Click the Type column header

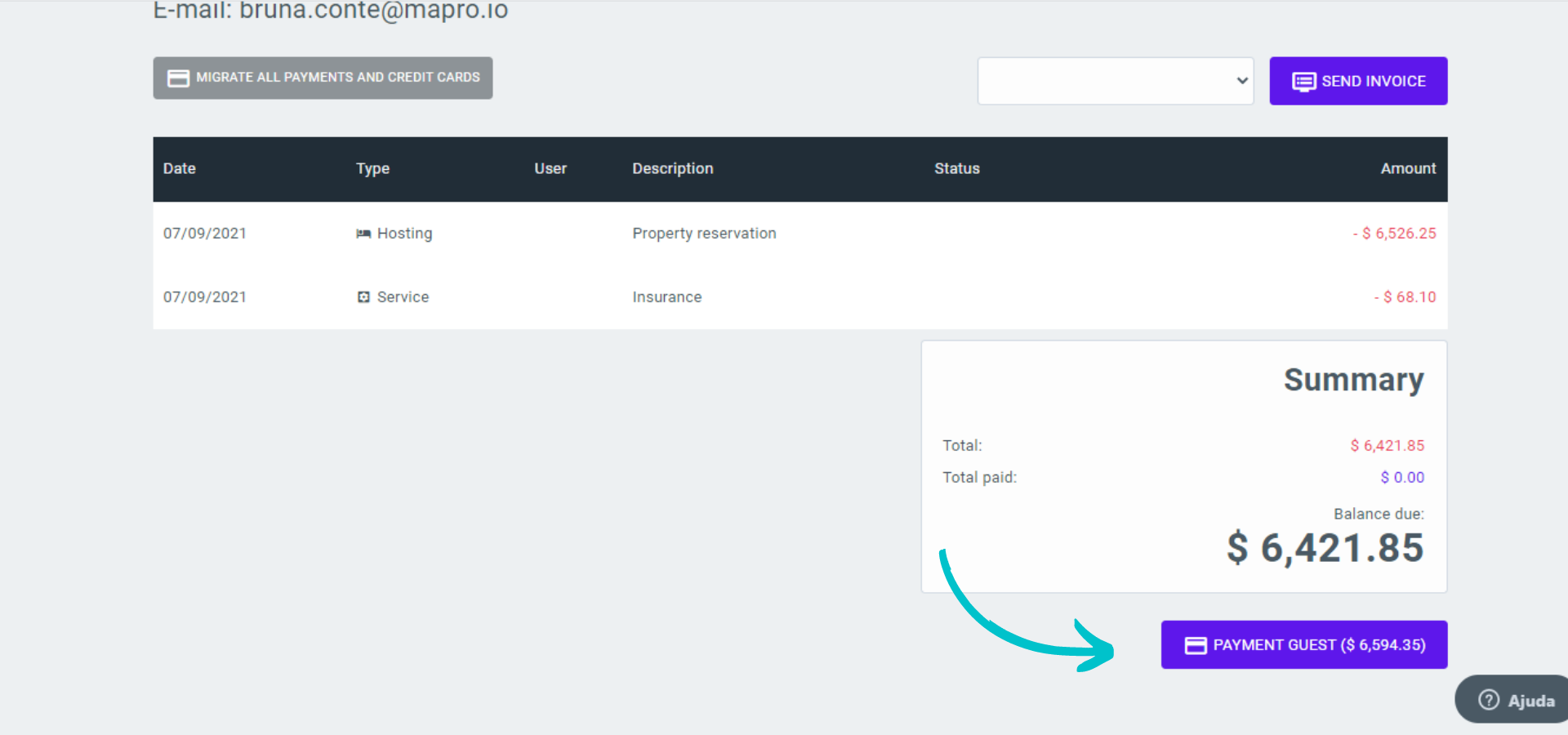pos(372,169)
